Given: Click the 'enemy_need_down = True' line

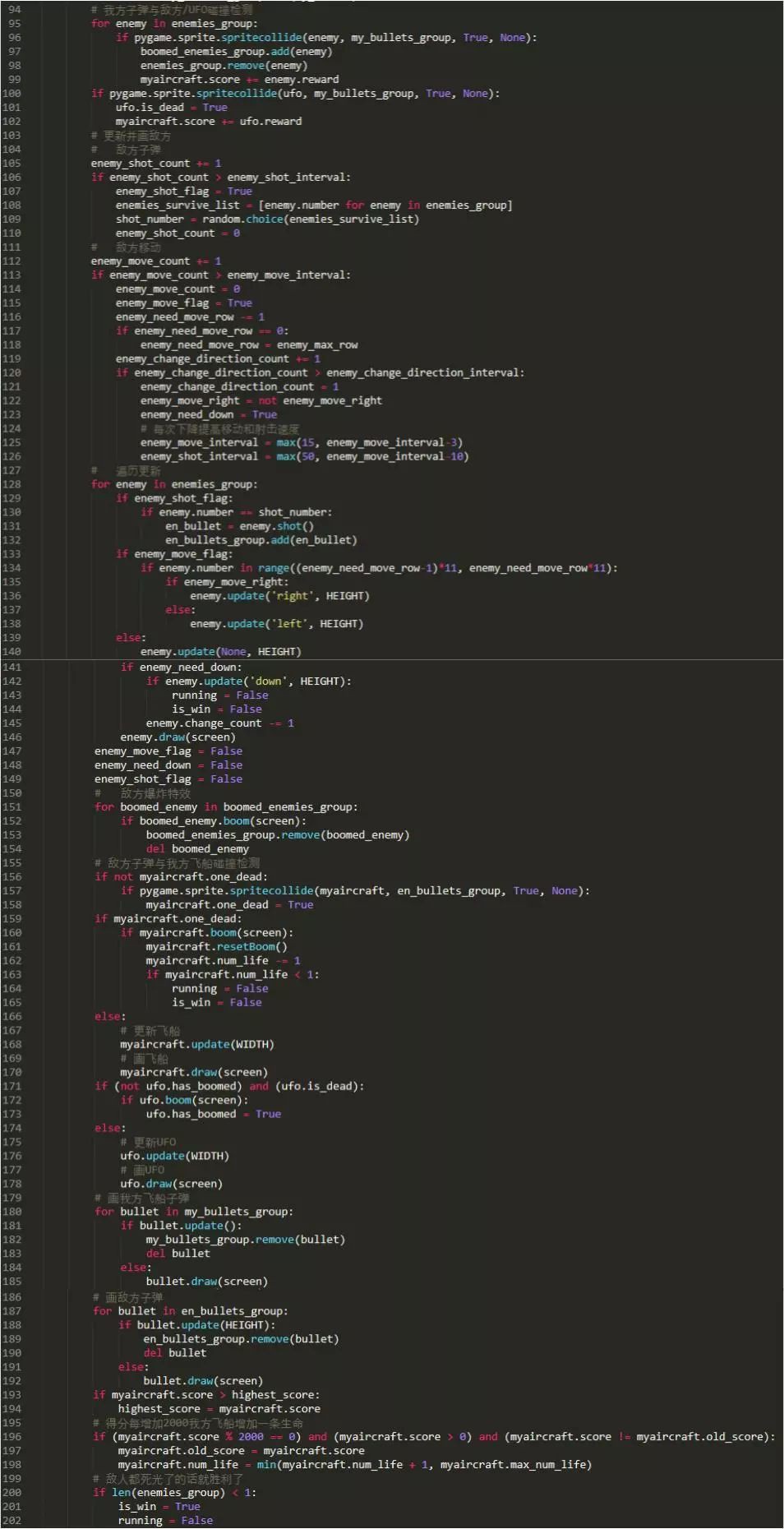Looking at the screenshot, I should (x=208, y=415).
